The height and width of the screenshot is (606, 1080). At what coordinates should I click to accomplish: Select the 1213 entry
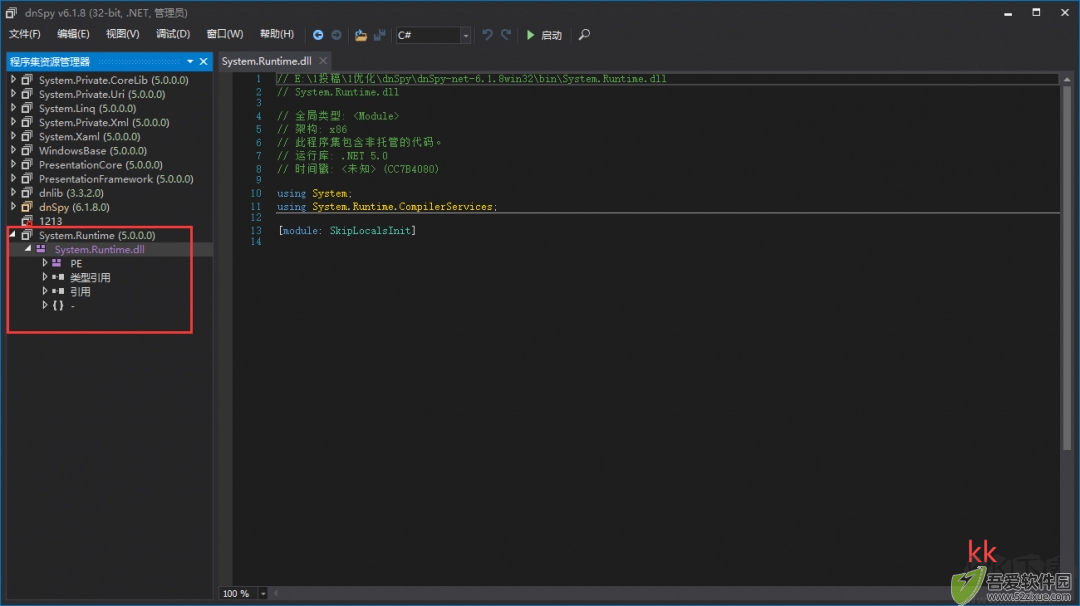50,221
